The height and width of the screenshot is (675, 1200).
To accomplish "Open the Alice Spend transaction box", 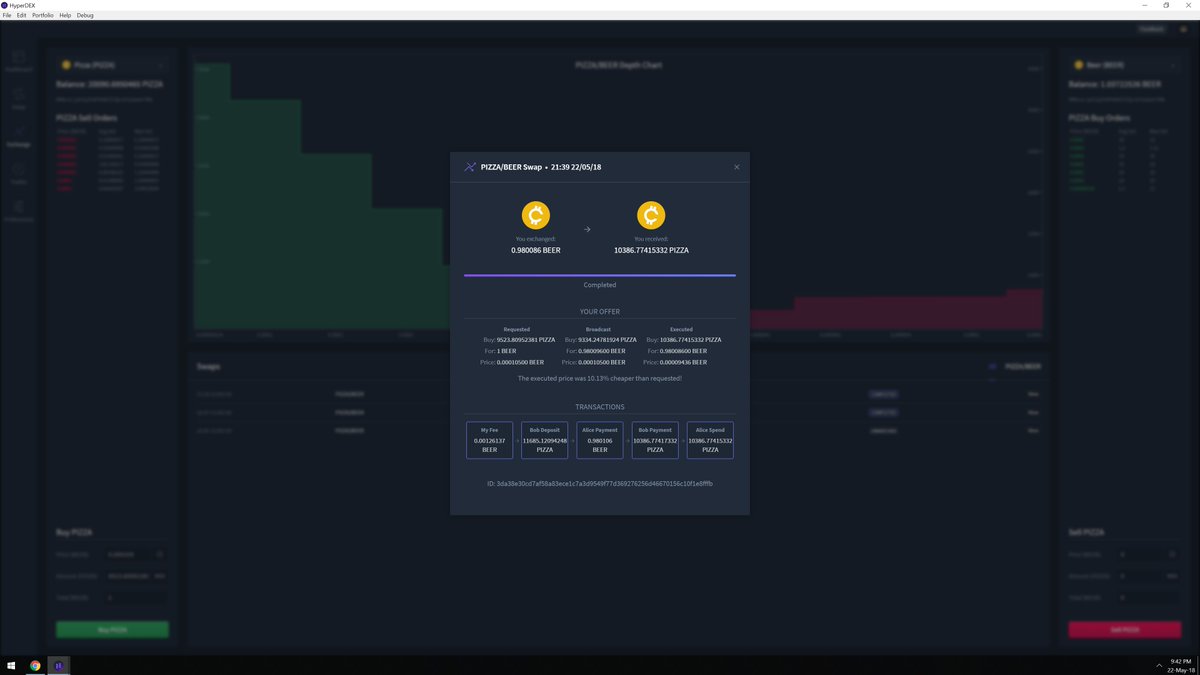I will (x=710, y=440).
